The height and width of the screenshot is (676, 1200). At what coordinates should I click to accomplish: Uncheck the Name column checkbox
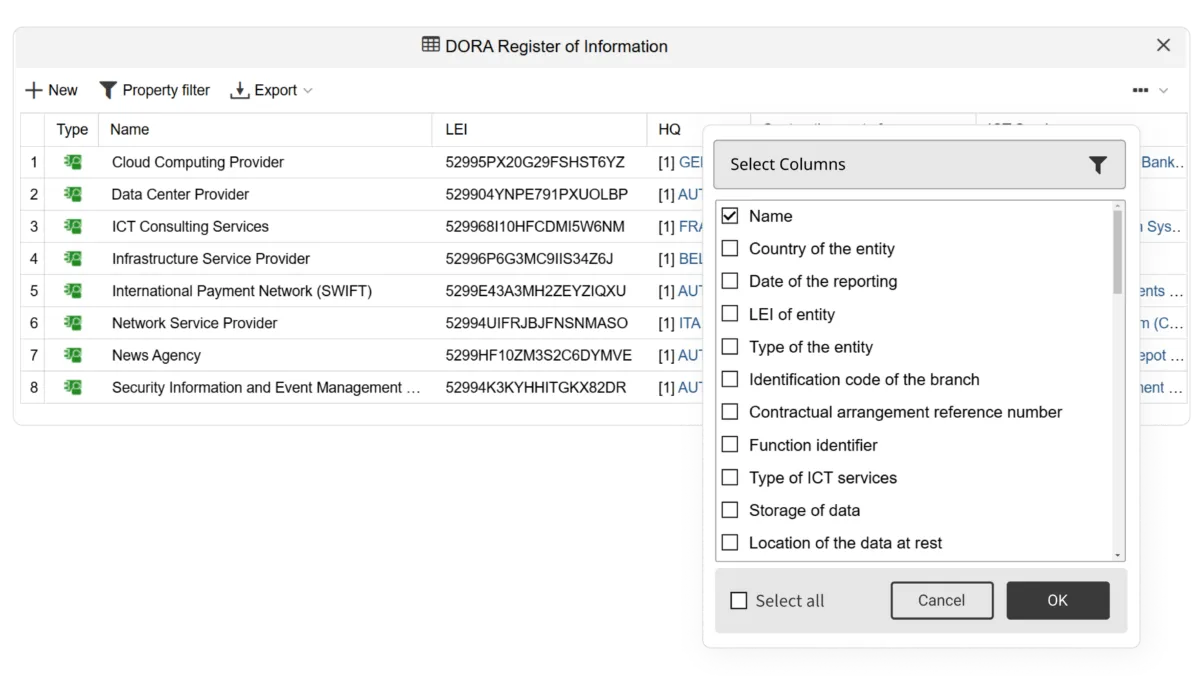[730, 216]
